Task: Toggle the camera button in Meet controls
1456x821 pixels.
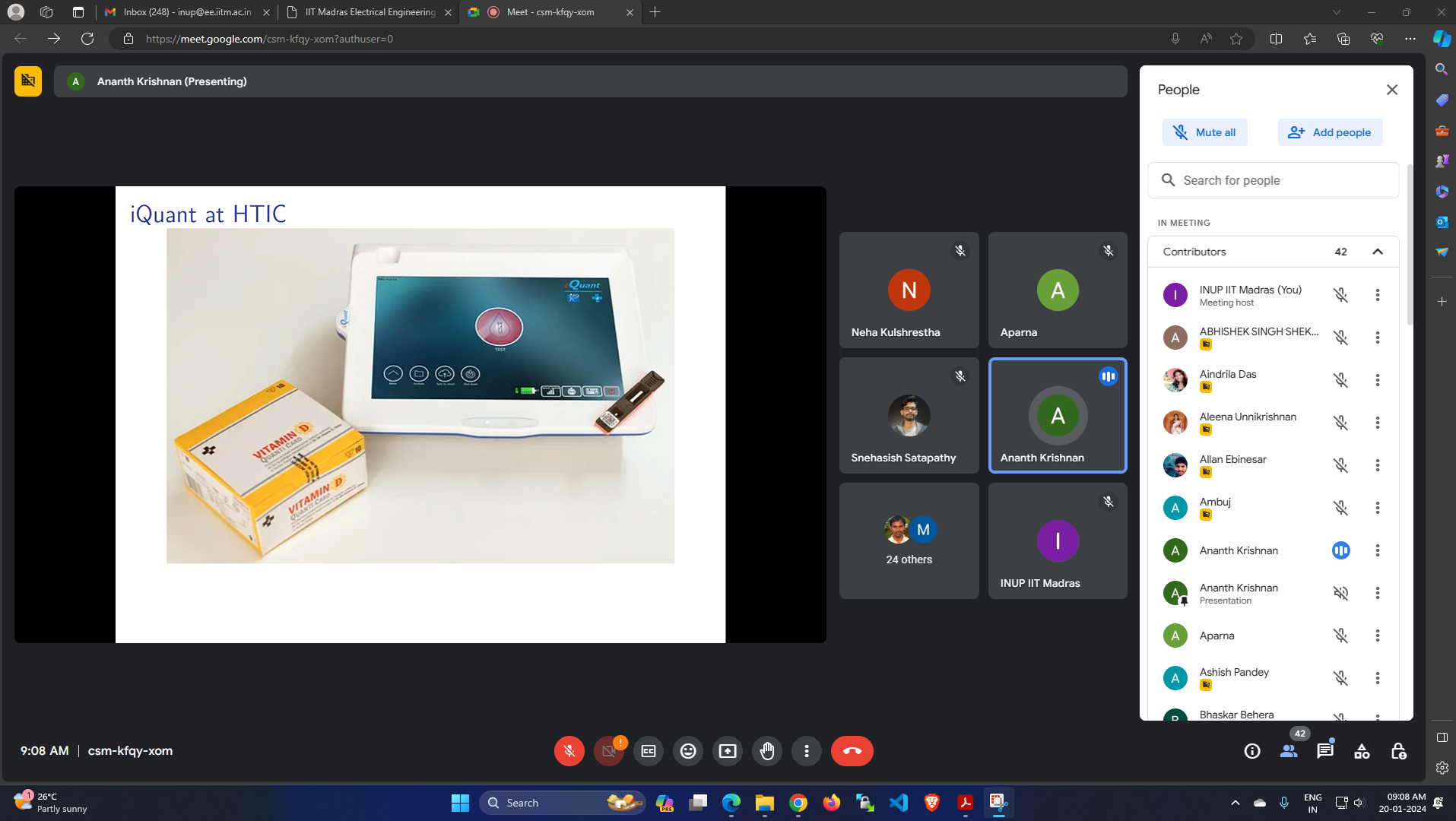Action: (x=608, y=751)
